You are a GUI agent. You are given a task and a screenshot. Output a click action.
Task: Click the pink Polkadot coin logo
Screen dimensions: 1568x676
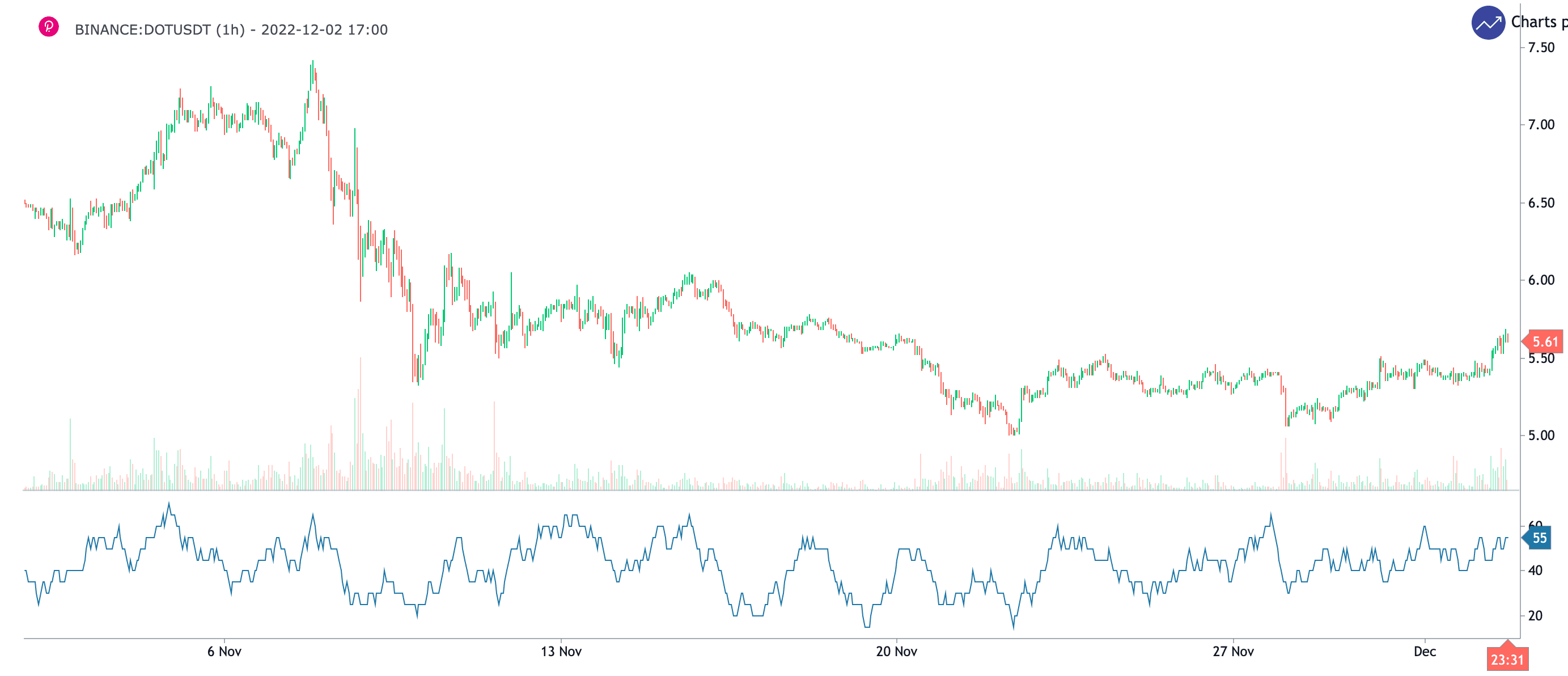(x=49, y=27)
